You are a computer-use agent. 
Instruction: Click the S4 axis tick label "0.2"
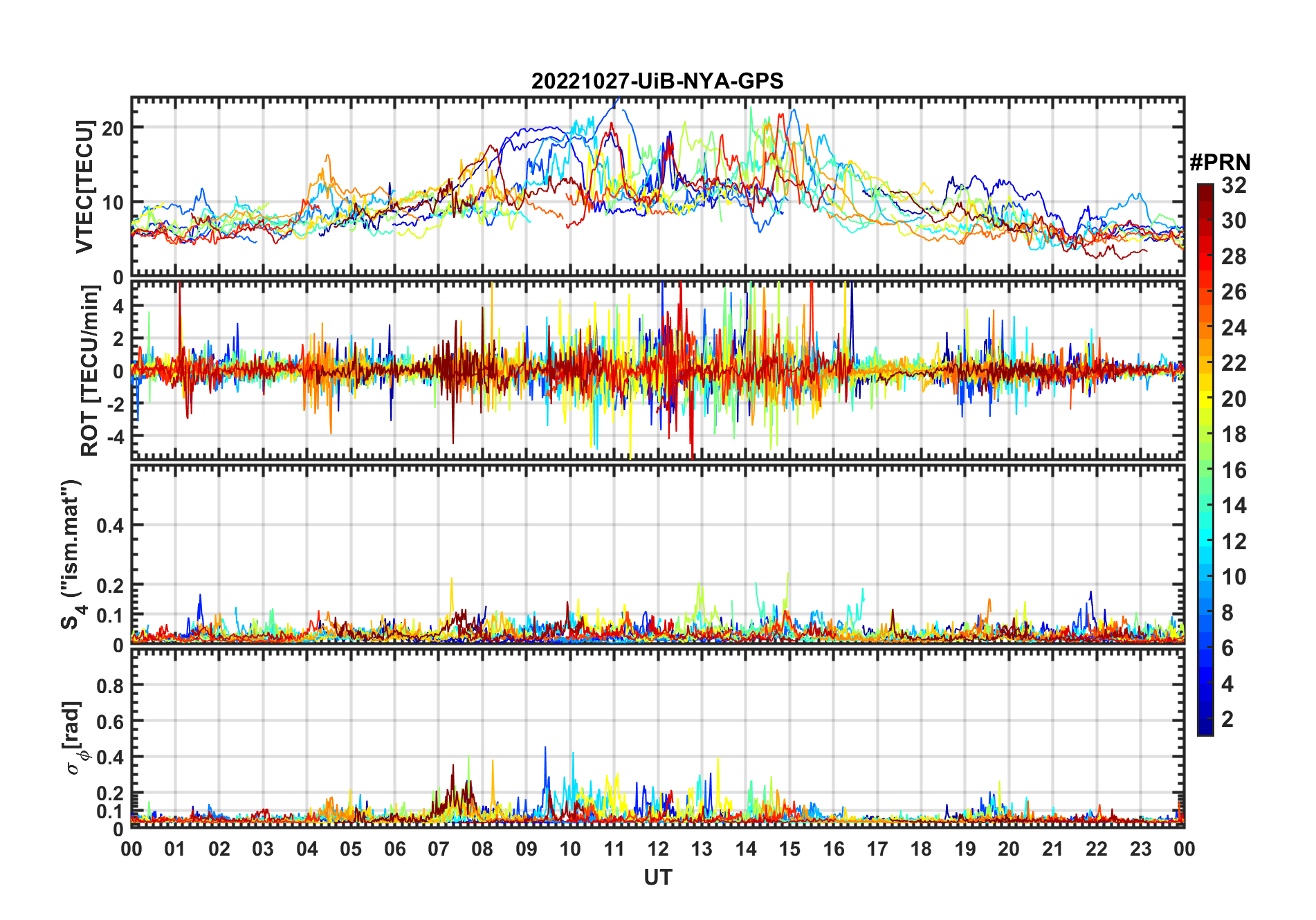110,585
